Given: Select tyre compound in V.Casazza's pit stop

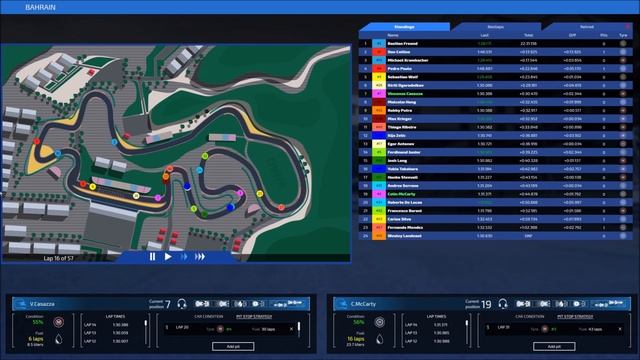Looking at the screenshot, I should coord(220,329).
